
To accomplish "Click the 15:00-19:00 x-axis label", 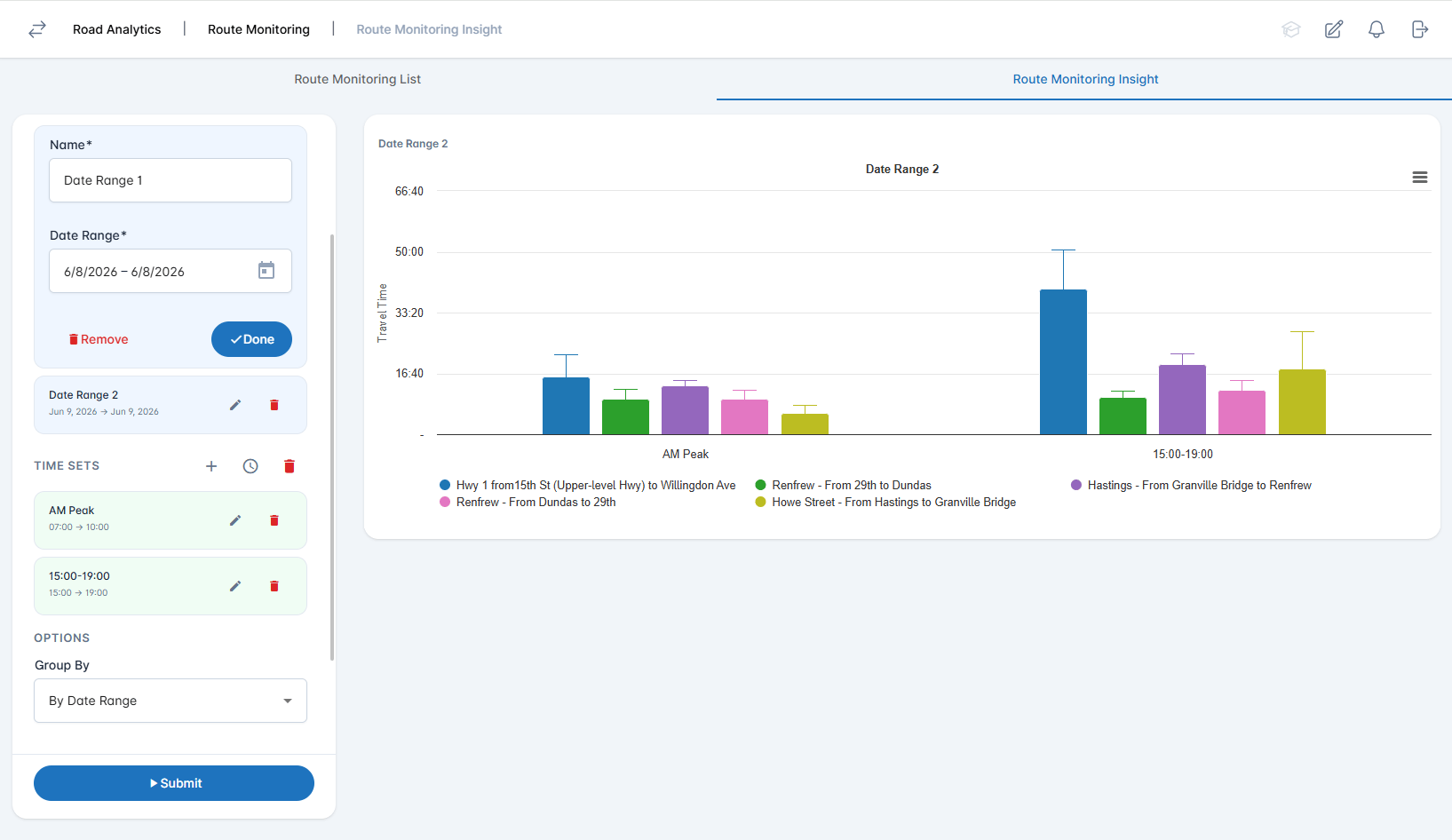I will pos(1183,454).
